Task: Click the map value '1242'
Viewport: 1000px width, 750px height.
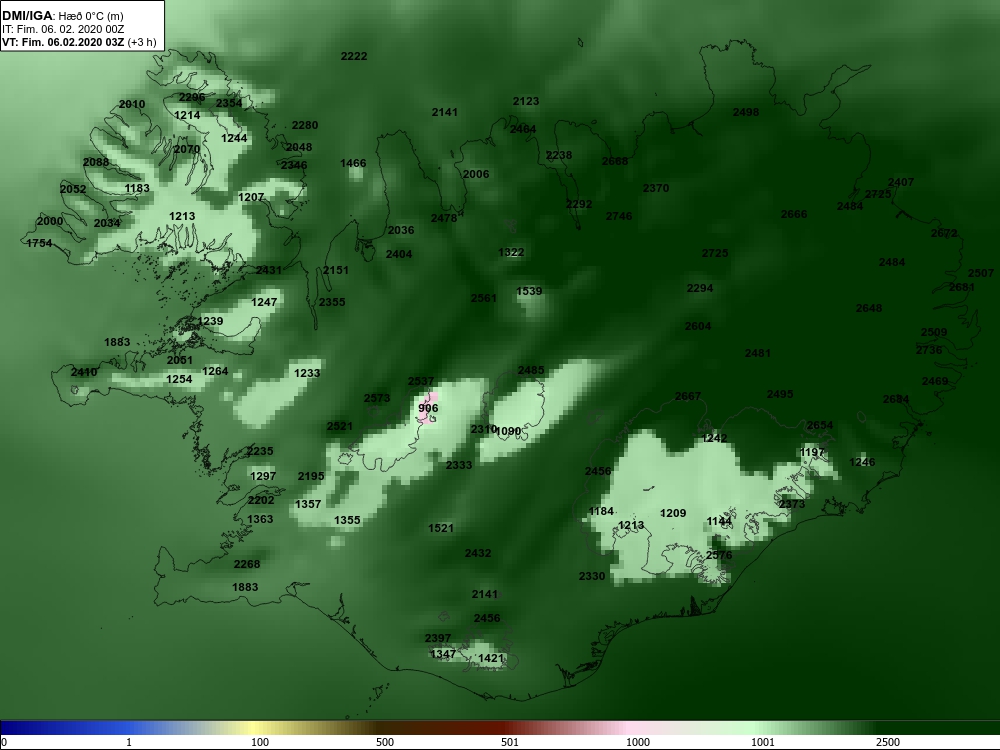Action: point(715,438)
